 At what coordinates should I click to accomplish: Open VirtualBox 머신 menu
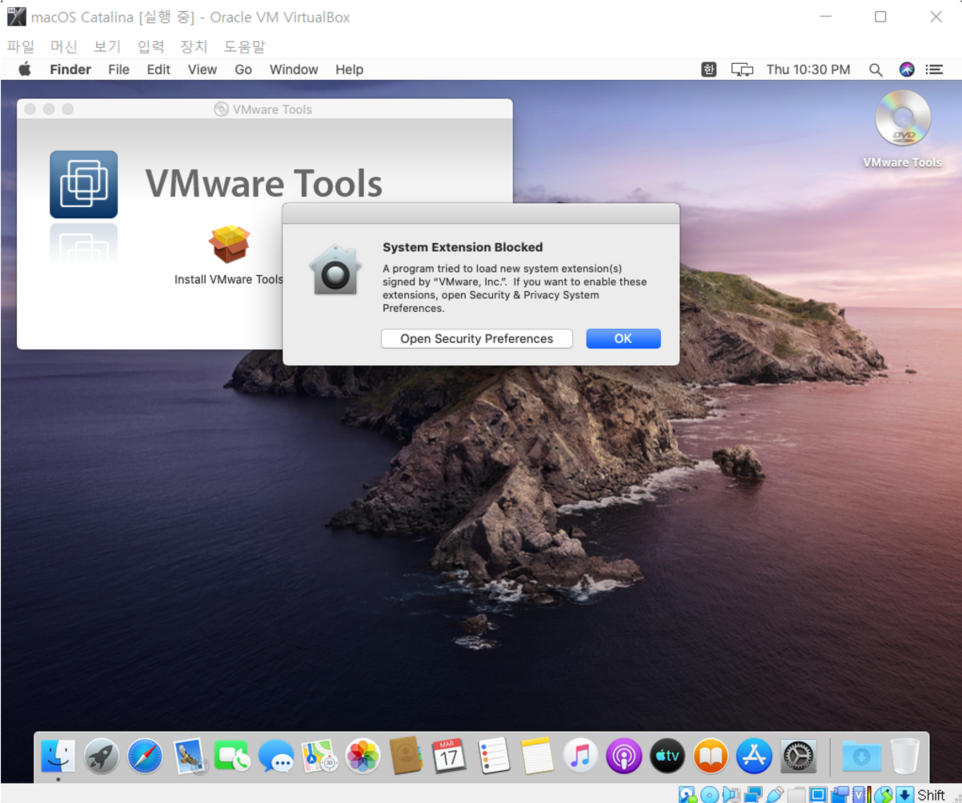64,47
